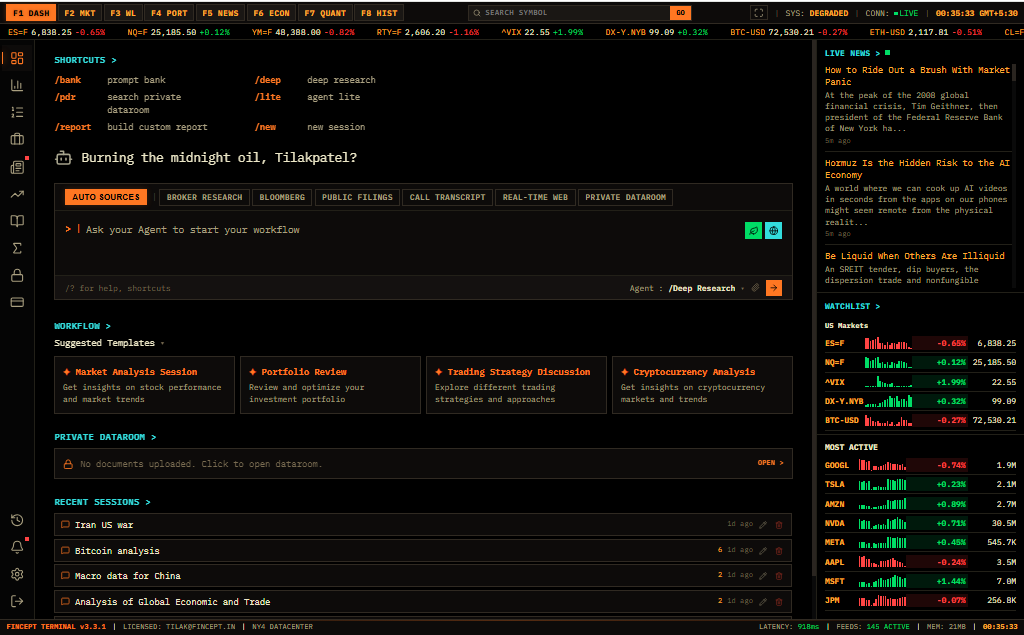Expand the Private Dataroom section header
The height and width of the screenshot is (635, 1024).
(105, 437)
